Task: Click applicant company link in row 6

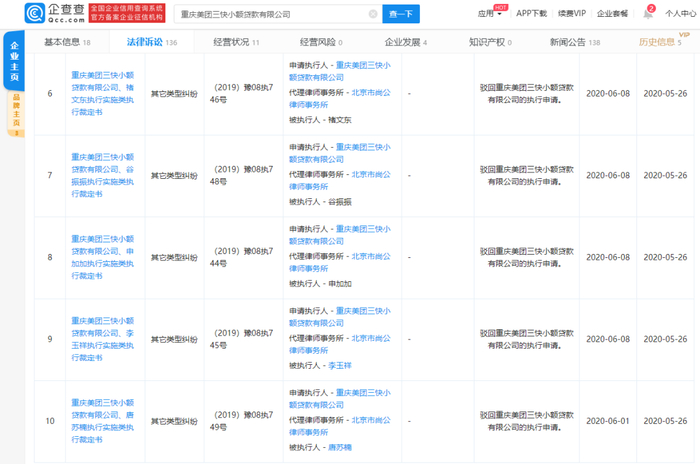Action: (x=340, y=71)
